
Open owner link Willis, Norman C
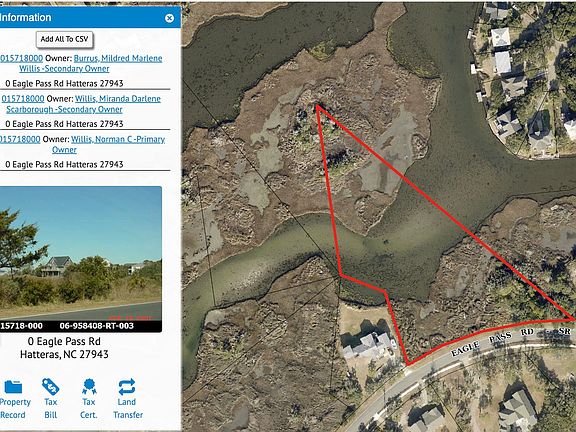(118, 139)
